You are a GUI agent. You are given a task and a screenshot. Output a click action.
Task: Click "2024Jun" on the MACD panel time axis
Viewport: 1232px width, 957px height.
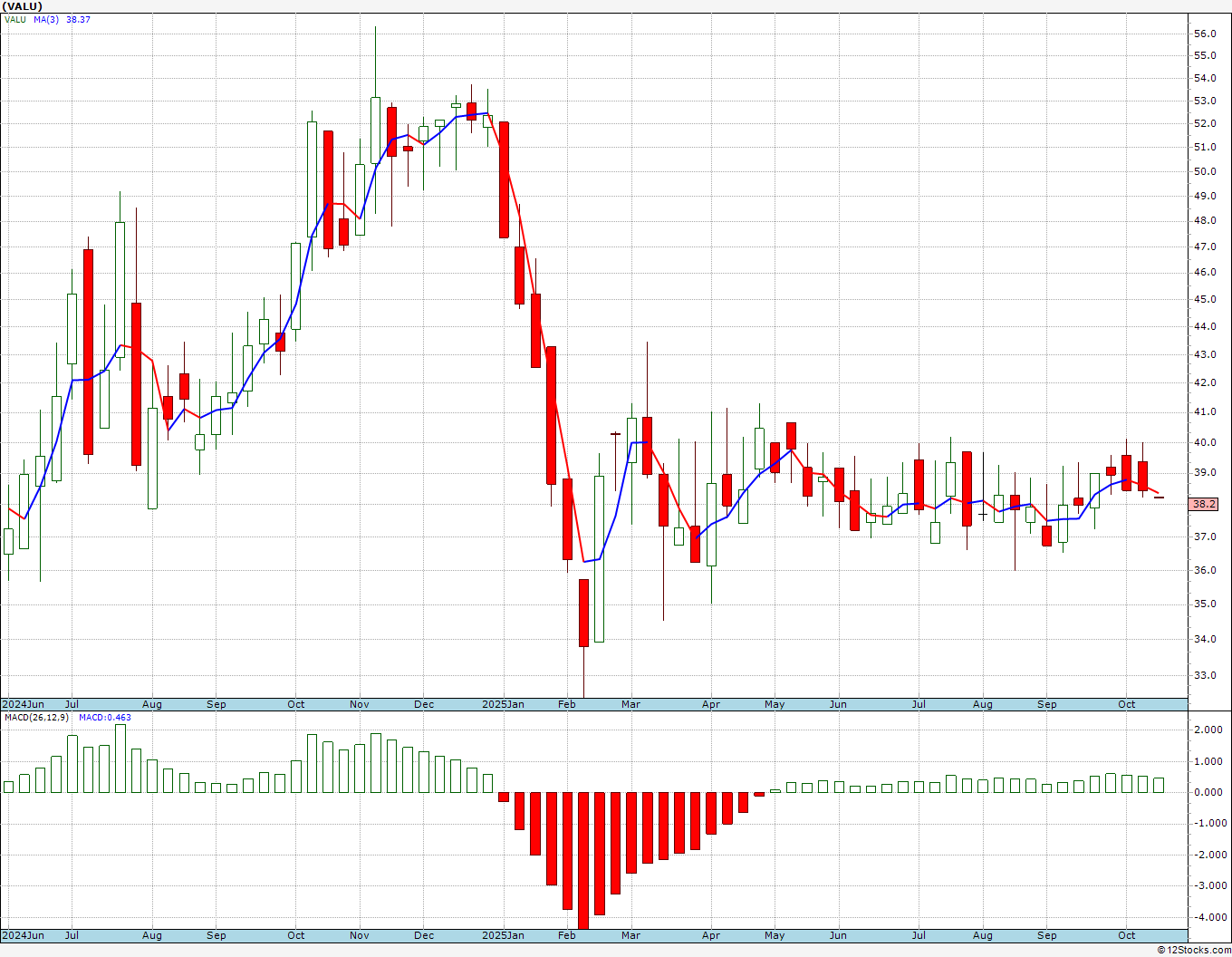[23, 935]
